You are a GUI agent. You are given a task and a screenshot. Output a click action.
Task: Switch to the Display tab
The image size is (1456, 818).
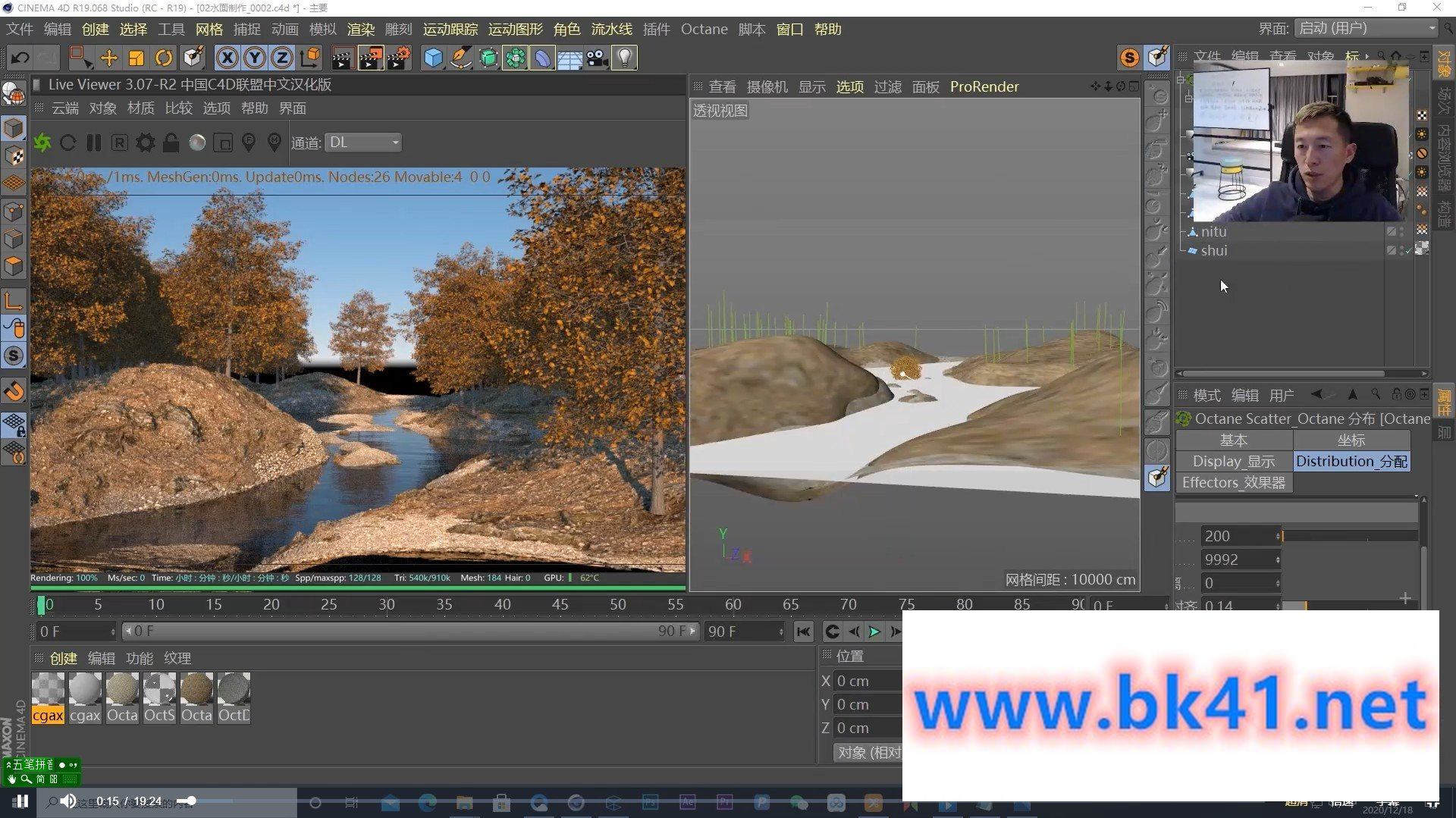tap(1234, 461)
